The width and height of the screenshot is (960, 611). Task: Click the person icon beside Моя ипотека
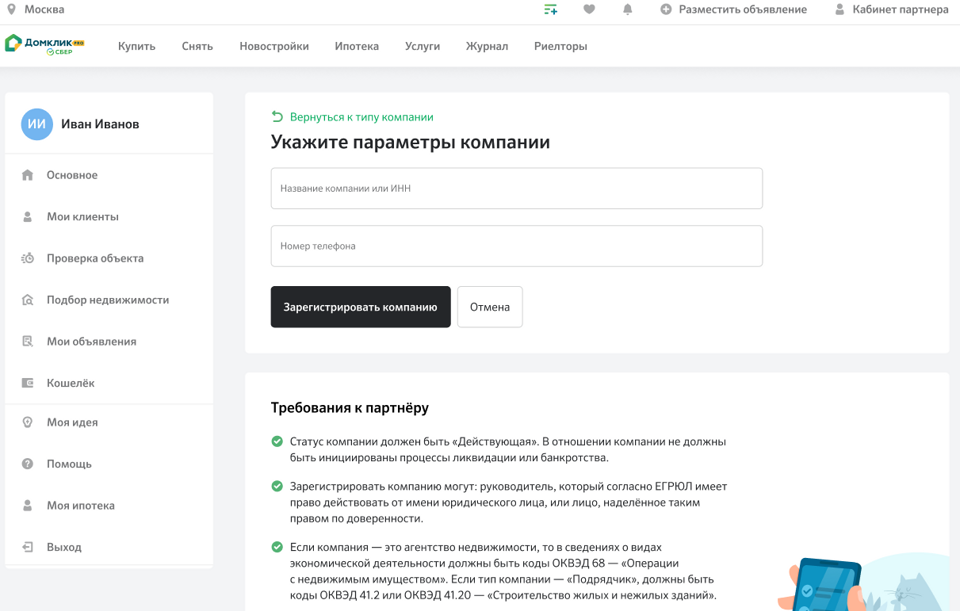pos(28,506)
